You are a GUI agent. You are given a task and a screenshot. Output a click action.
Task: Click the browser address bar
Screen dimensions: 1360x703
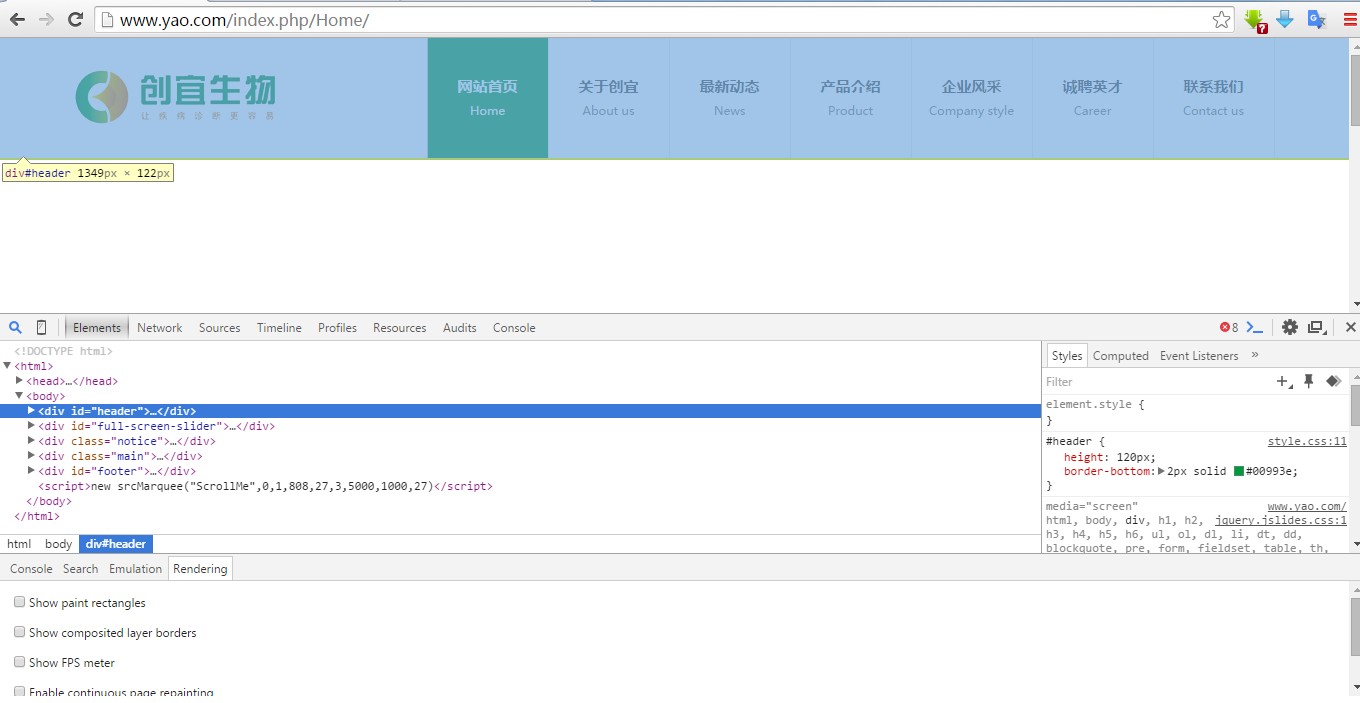(665, 19)
